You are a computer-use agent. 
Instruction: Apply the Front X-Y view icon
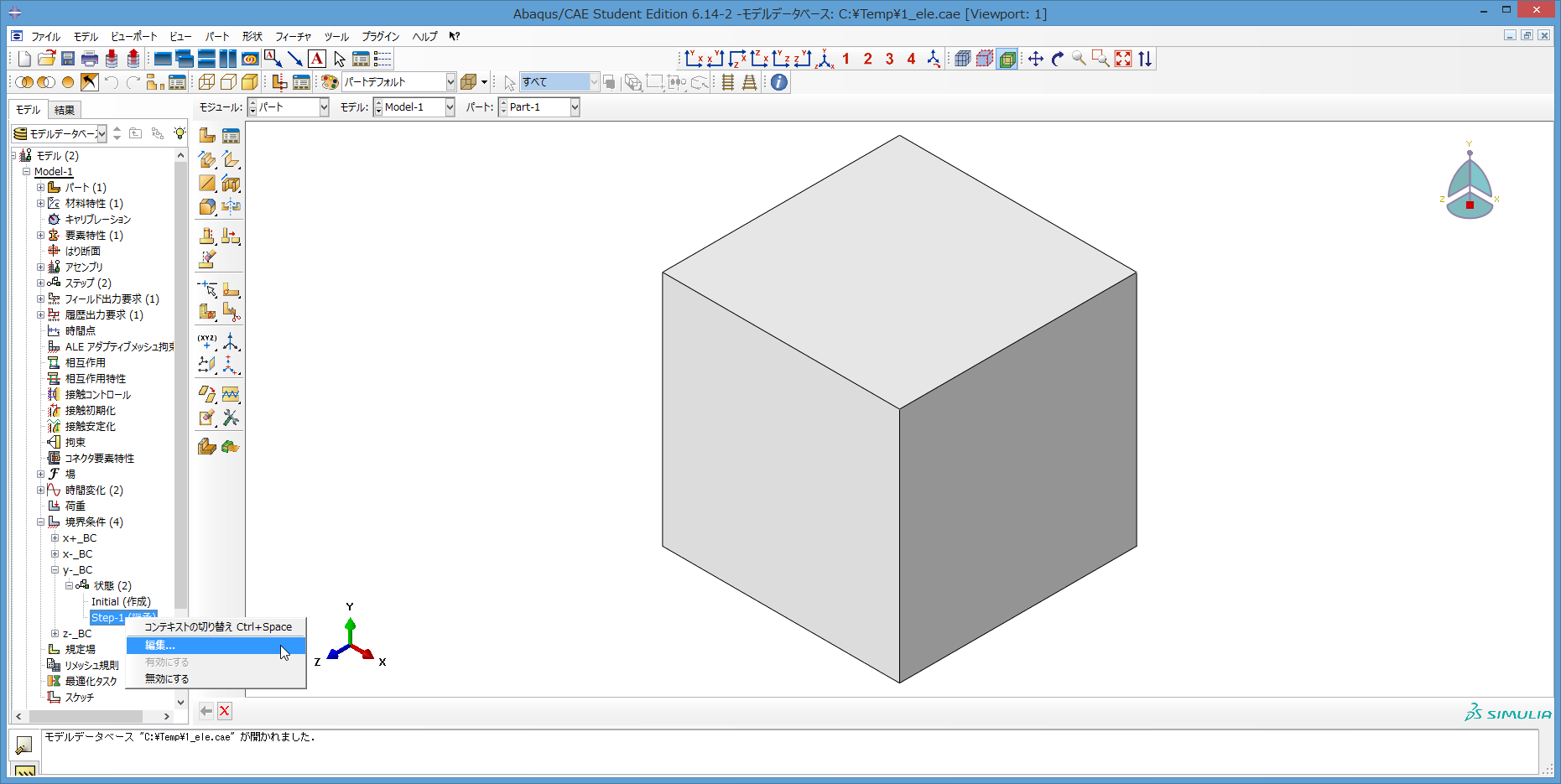[x=693, y=59]
